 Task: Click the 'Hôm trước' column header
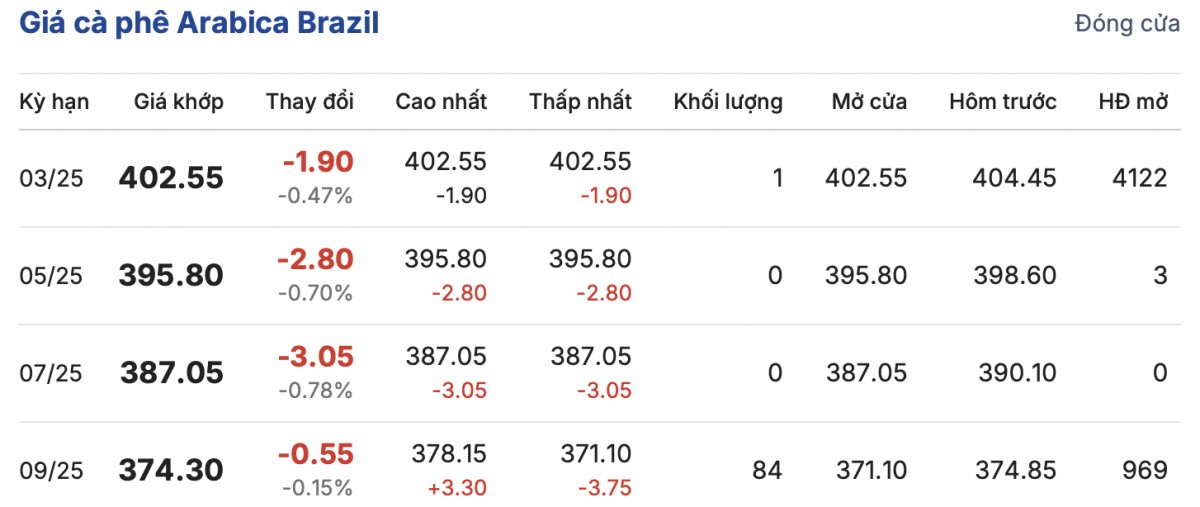click(x=1003, y=101)
